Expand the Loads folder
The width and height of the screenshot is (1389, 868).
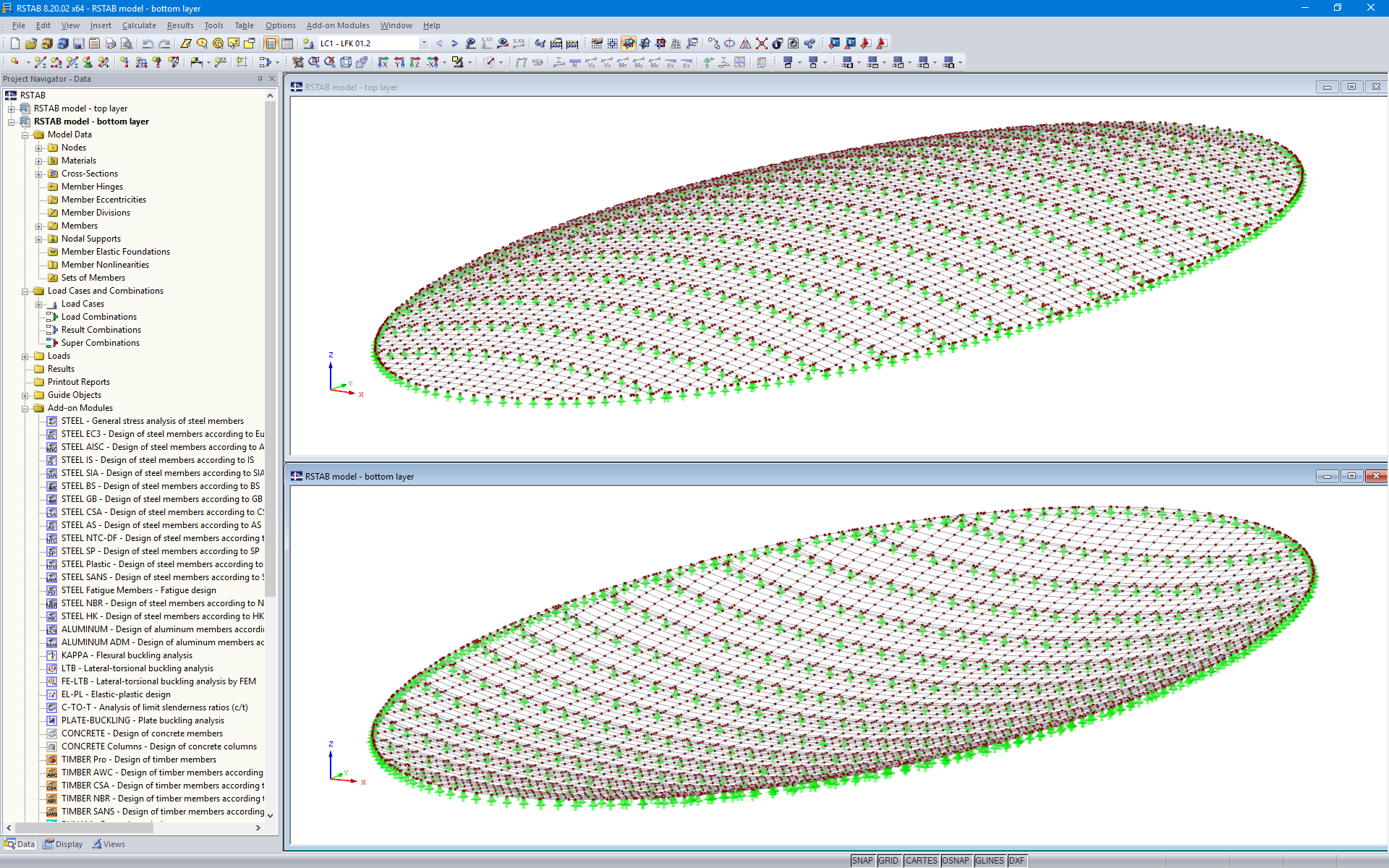coord(25,356)
